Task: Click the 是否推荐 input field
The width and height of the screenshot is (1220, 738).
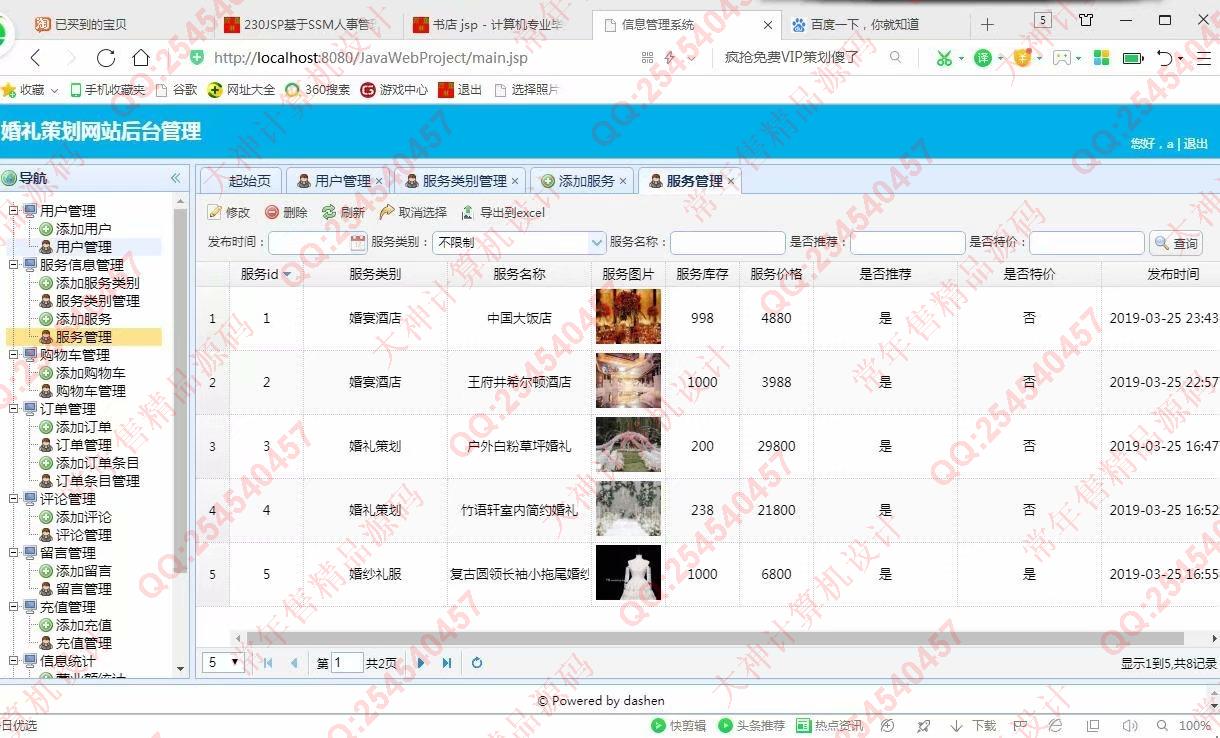Action: (x=907, y=243)
